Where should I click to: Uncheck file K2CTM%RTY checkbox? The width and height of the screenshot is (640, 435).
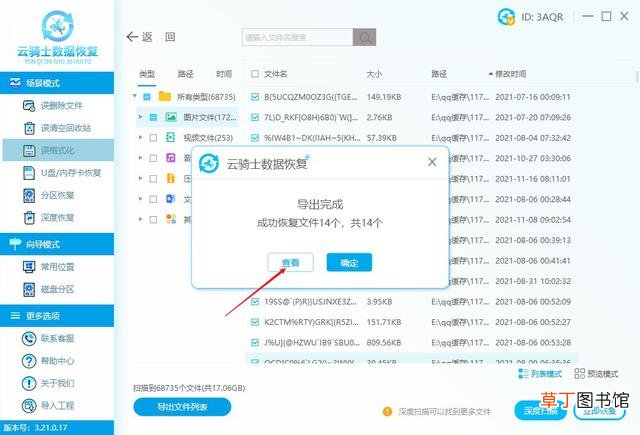click(255, 322)
